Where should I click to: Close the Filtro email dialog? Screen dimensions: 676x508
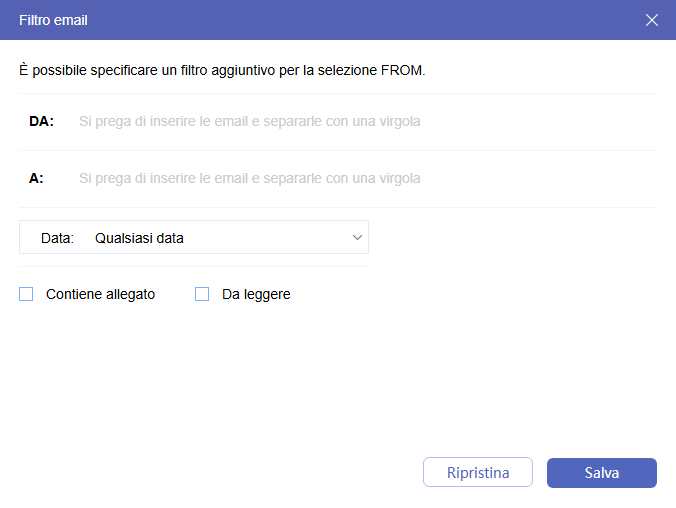click(x=652, y=20)
